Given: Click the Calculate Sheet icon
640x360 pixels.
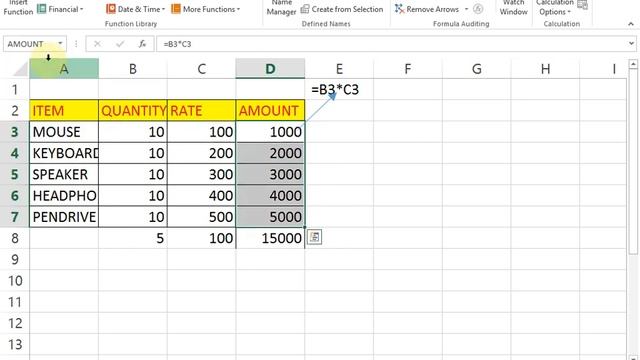Looking at the screenshot, I should click(583, 5).
